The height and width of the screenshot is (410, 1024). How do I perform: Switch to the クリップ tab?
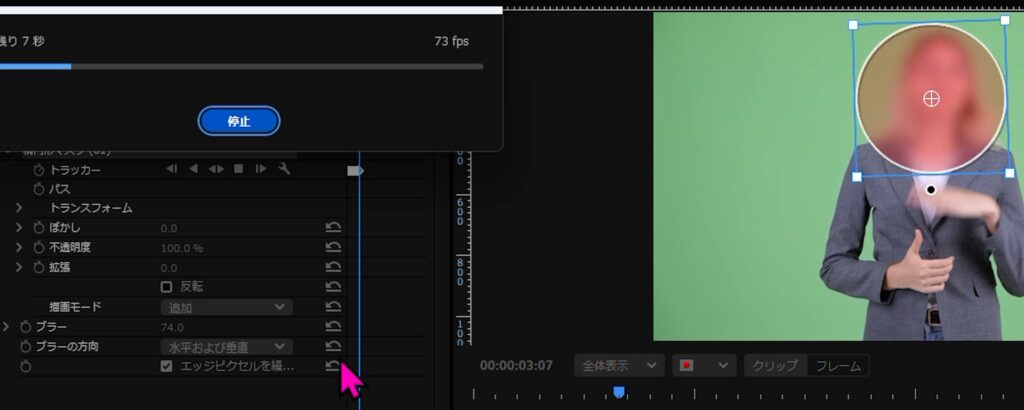[775, 365]
